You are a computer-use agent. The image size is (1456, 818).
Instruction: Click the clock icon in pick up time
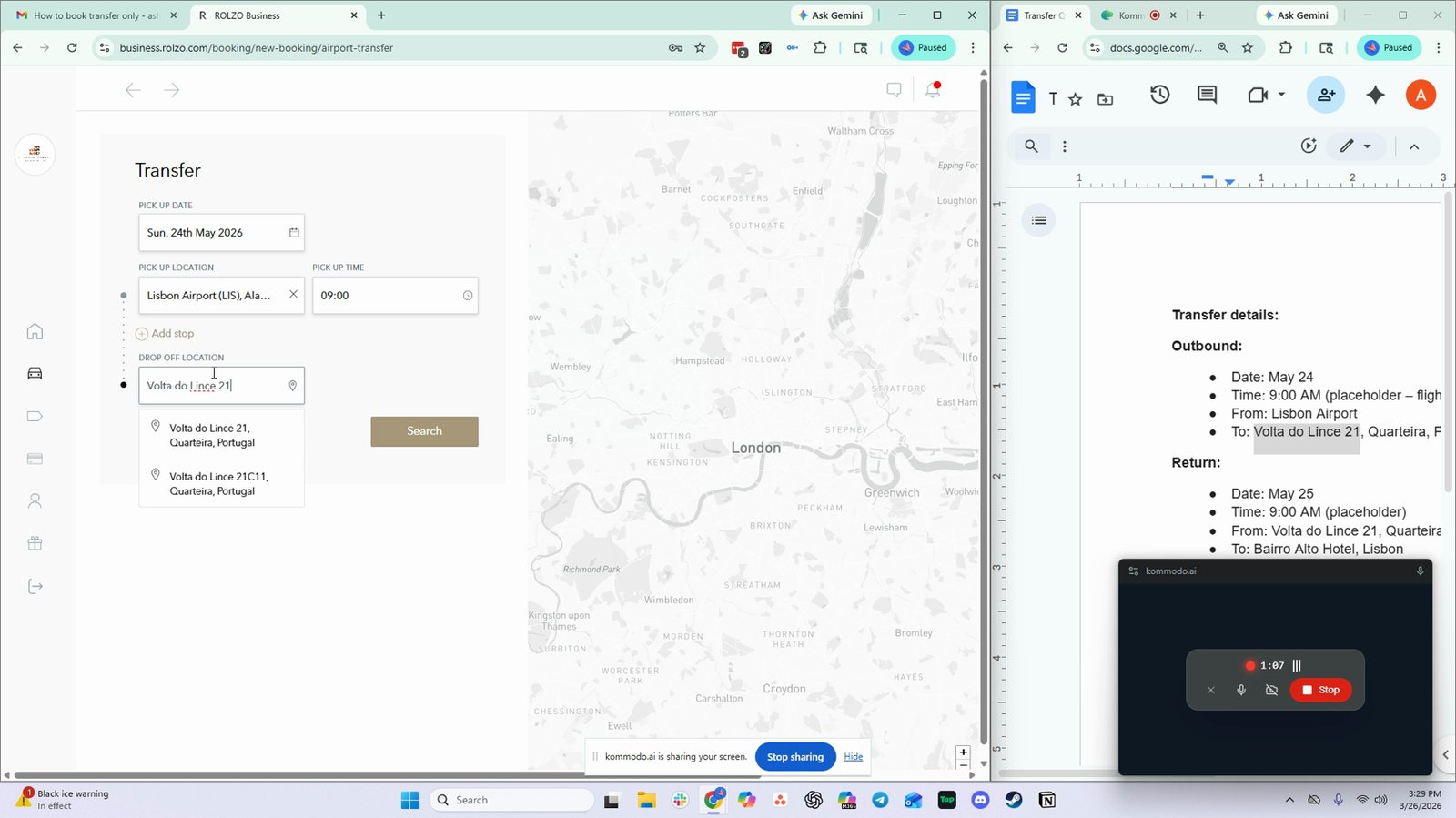pos(468,295)
